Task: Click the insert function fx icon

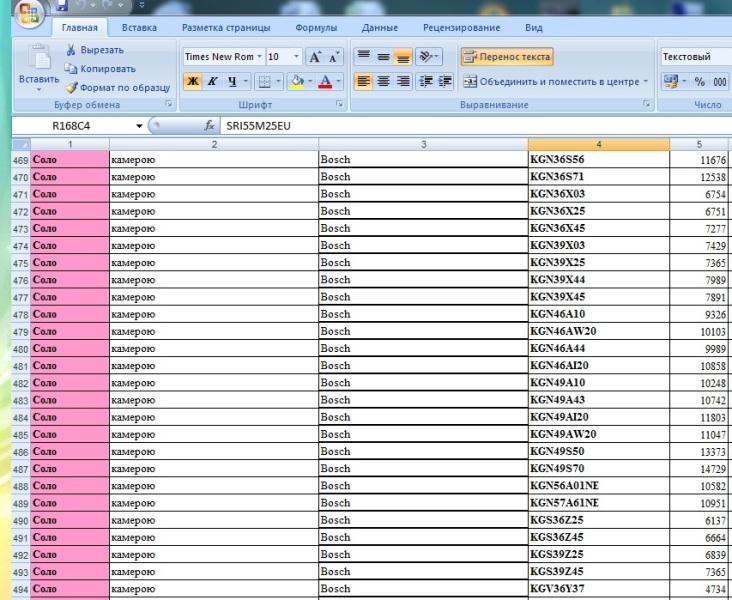Action: 209,125
